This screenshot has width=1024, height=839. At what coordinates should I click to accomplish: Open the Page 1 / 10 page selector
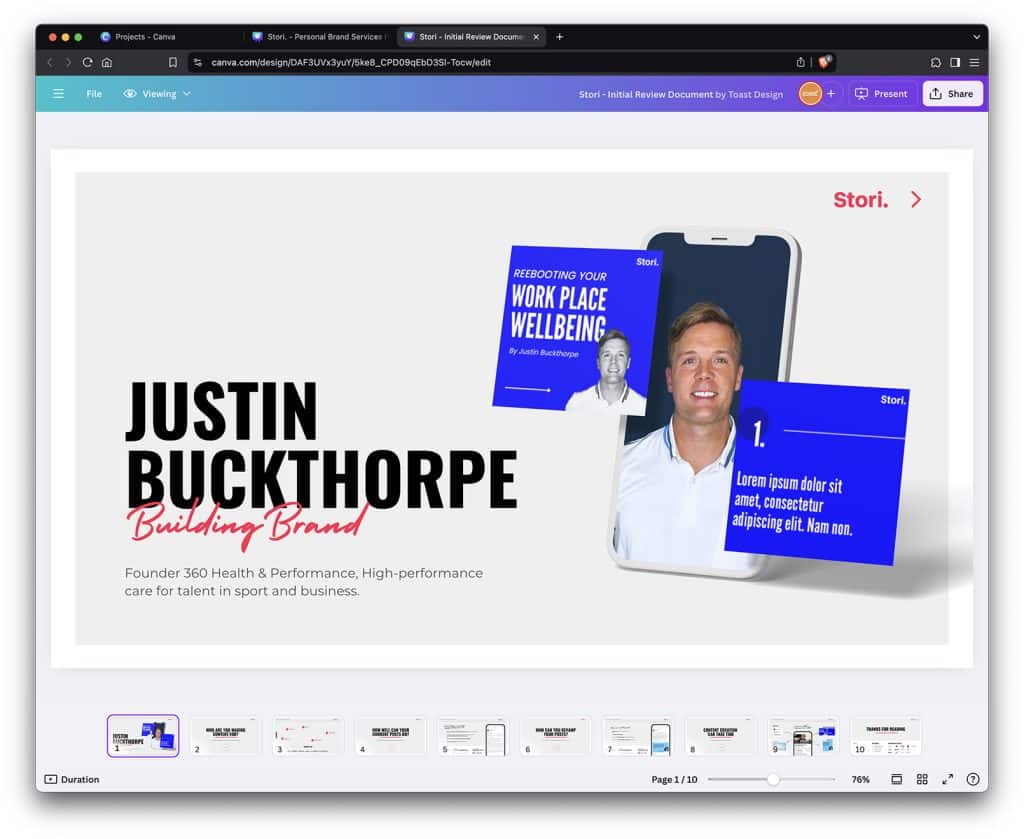[673, 779]
